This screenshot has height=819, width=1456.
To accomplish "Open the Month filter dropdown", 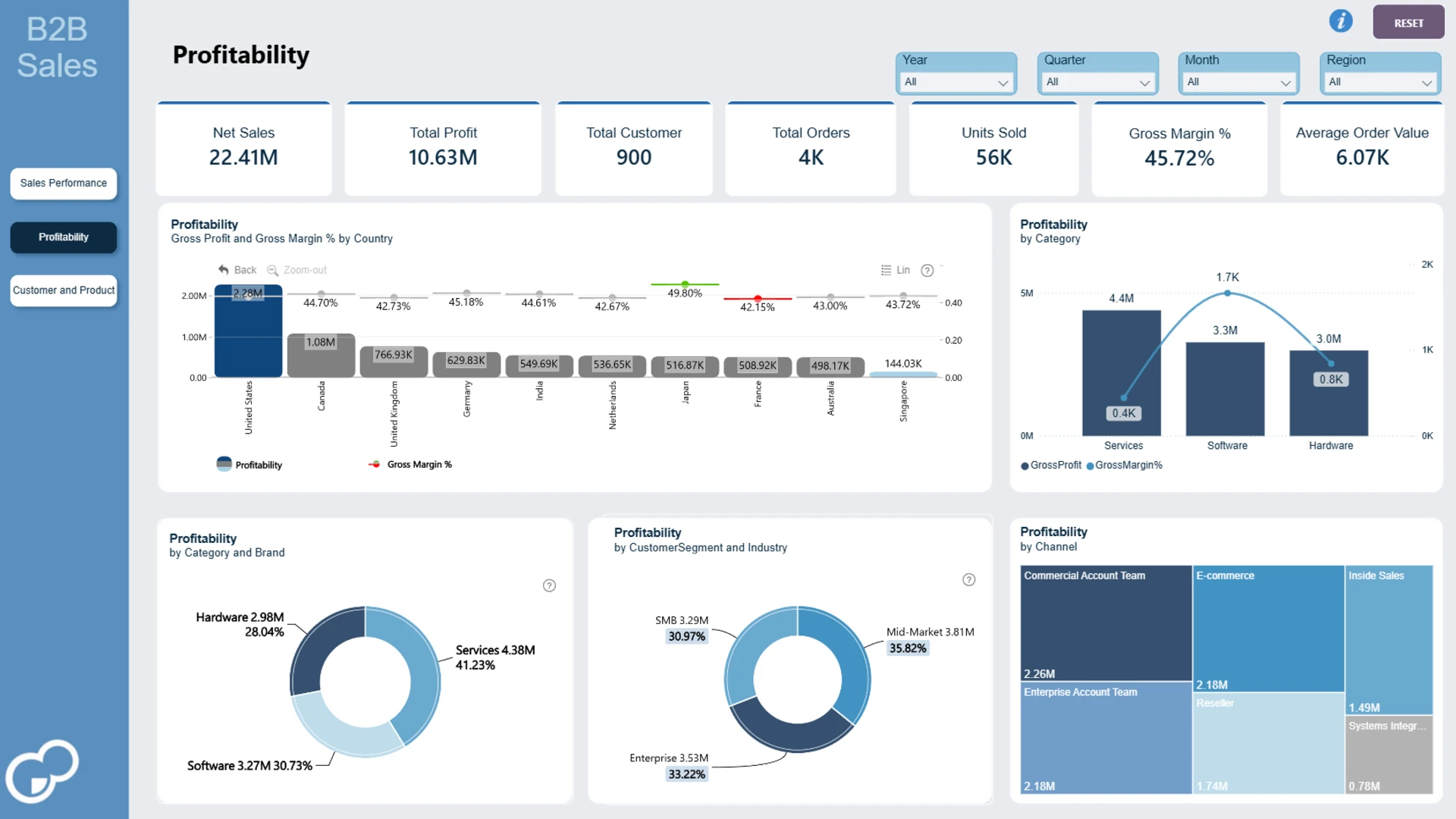I will 1238,82.
